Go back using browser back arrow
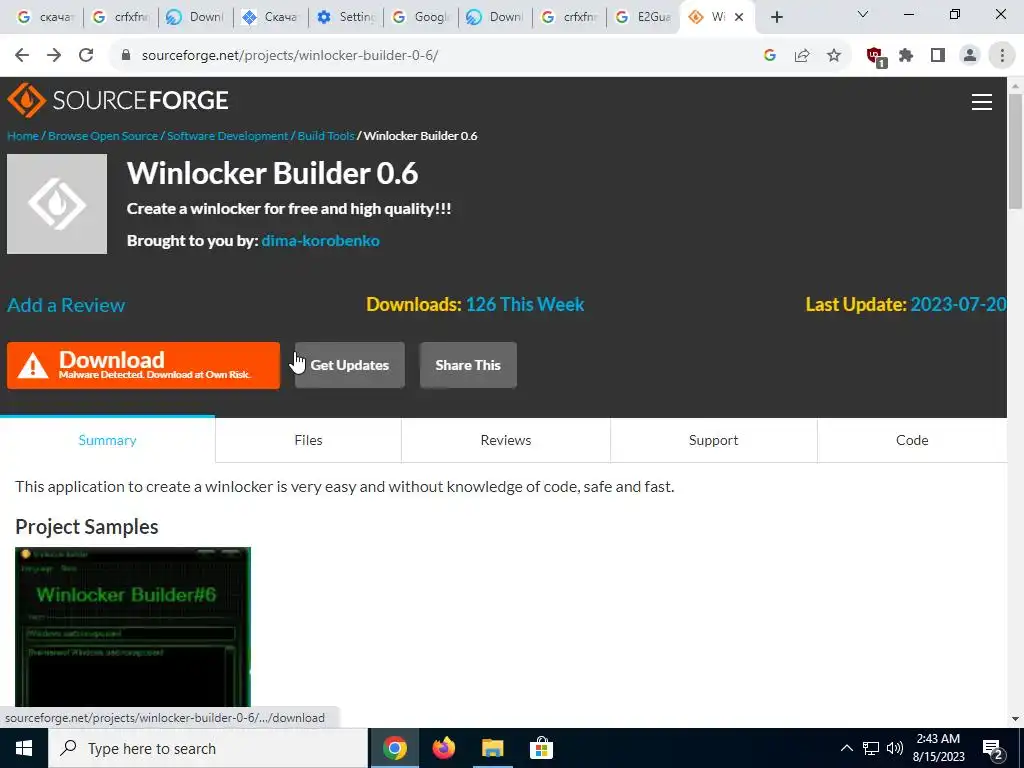Image resolution: width=1024 pixels, height=768 pixels. pyautogui.click(x=22, y=56)
